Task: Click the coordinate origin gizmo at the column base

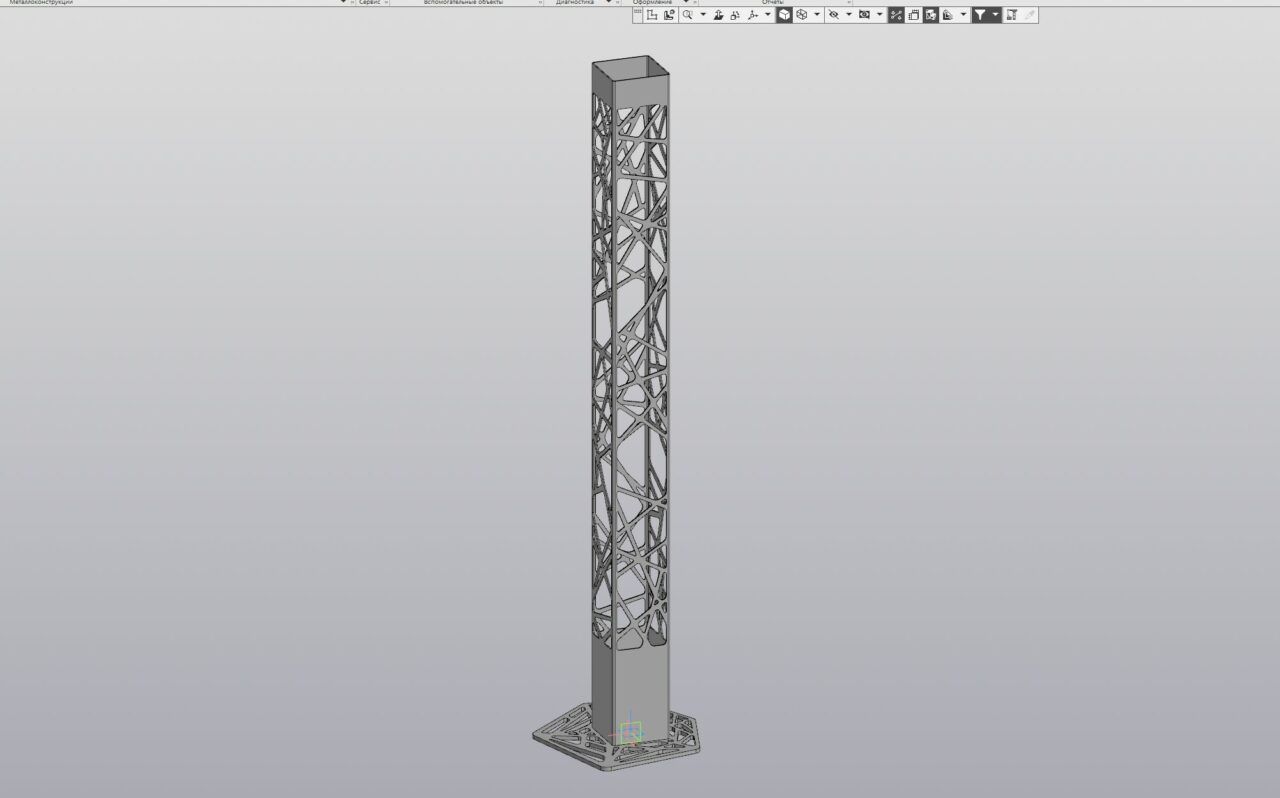Action: (629, 733)
